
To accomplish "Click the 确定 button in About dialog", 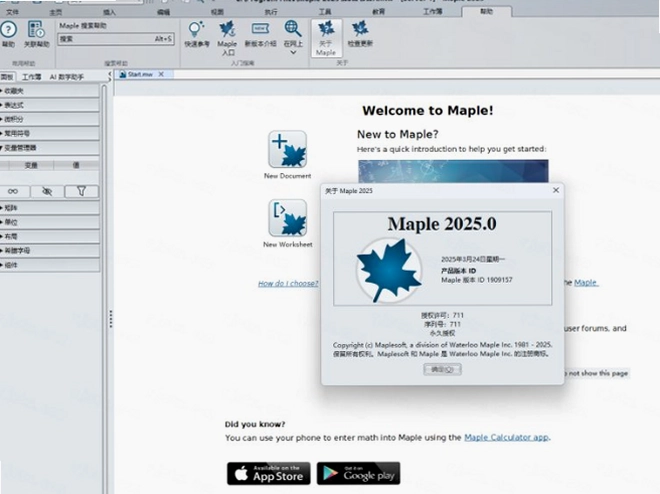I will coord(442,369).
